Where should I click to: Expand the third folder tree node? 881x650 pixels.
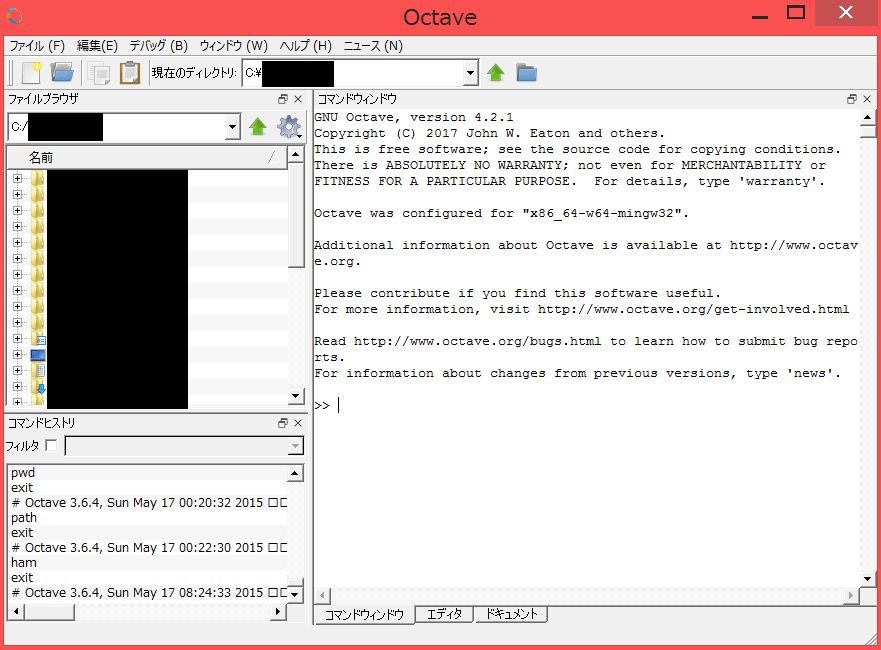click(17, 210)
